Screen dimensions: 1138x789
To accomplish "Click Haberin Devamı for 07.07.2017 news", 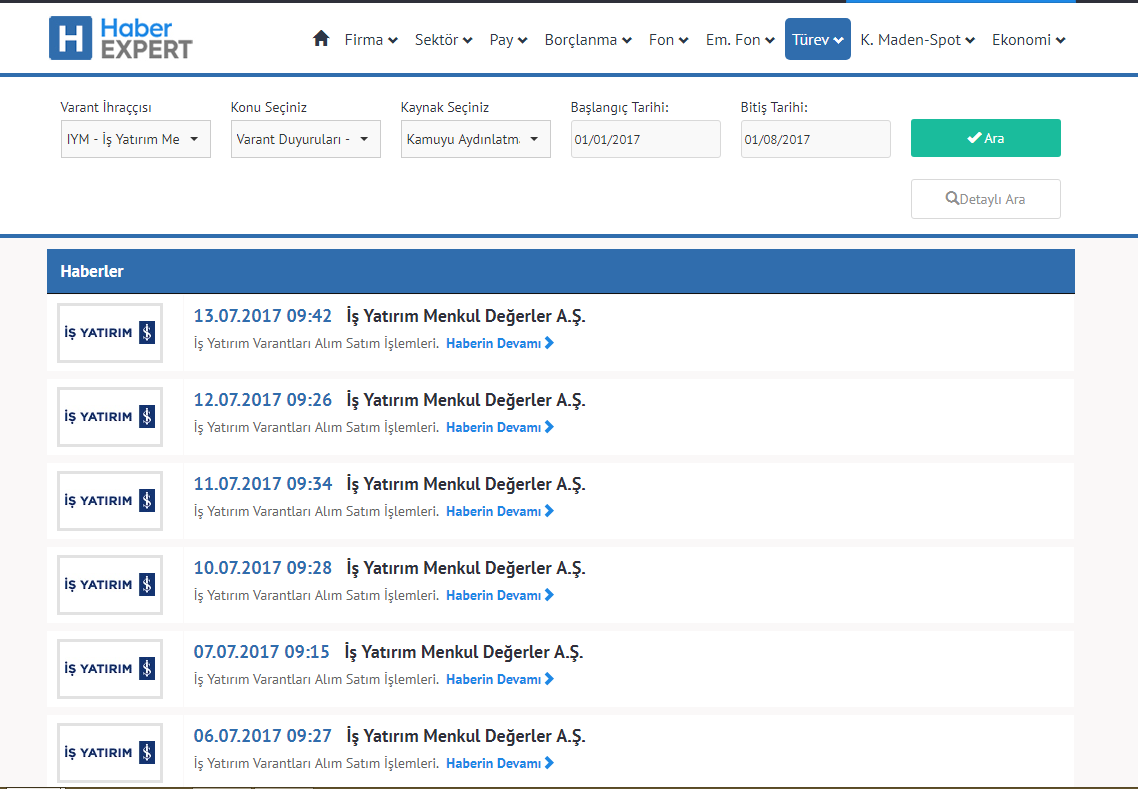I will pos(500,679).
